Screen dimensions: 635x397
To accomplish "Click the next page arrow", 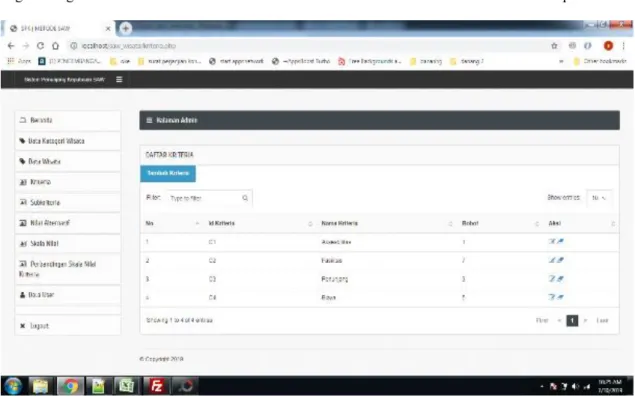I will (585, 320).
